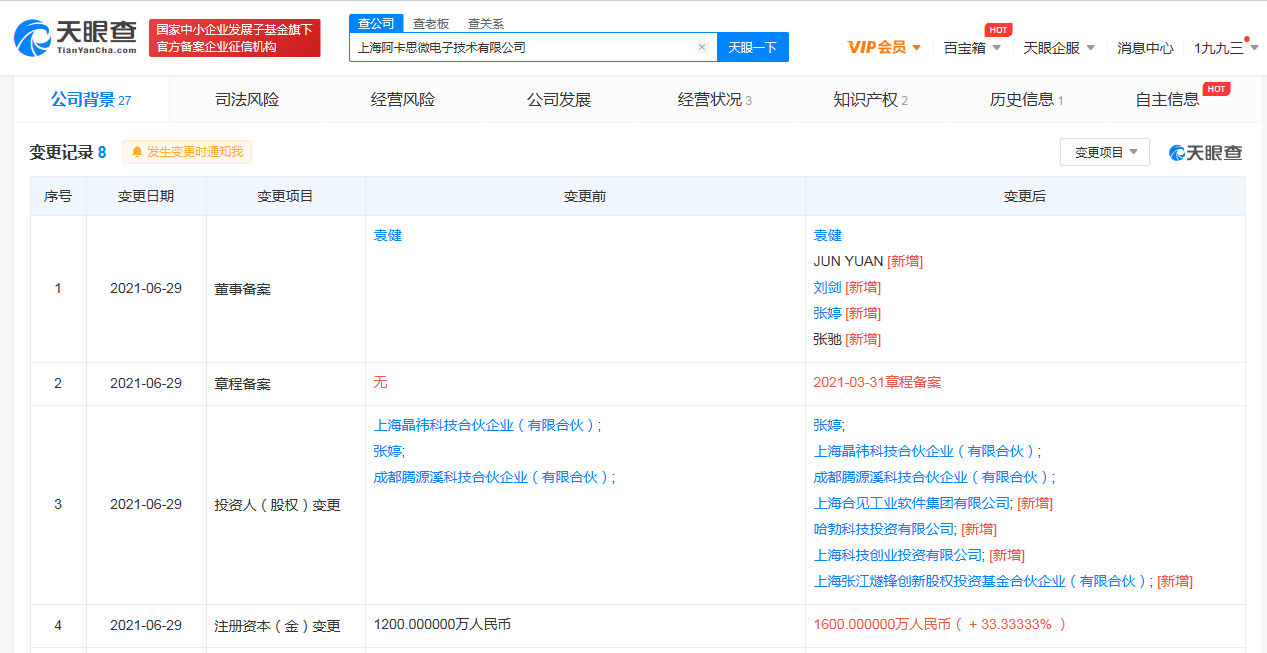Open the 变更项目 filter dropdown
1267x653 pixels.
1105,153
